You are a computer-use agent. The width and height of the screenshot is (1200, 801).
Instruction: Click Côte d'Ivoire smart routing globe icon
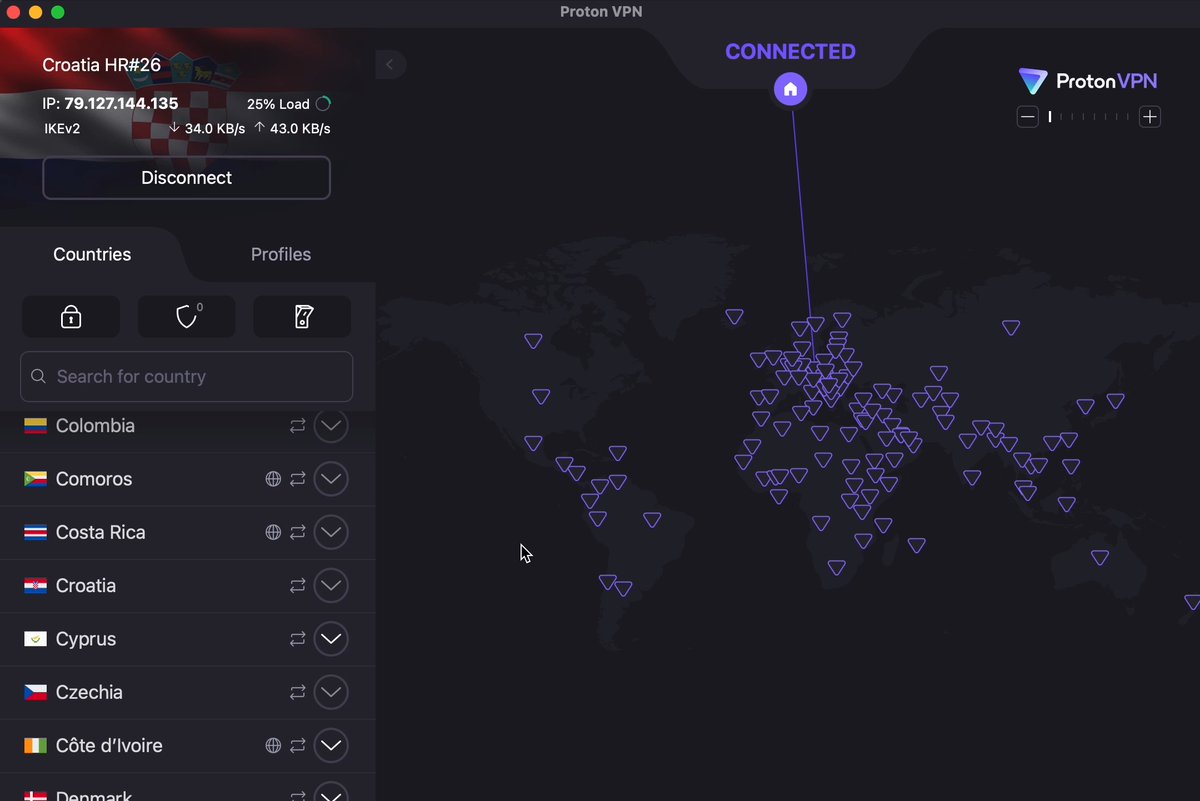click(273, 745)
